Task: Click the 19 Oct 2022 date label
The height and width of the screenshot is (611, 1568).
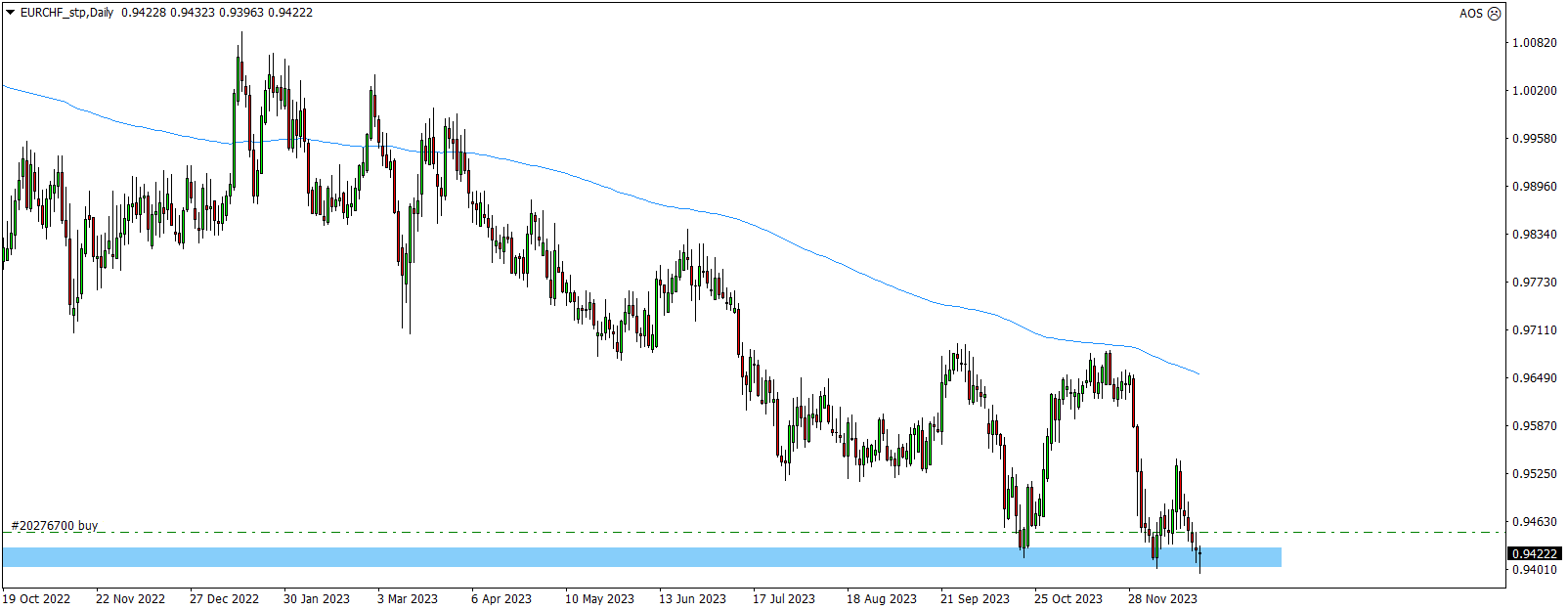Action: point(36,599)
